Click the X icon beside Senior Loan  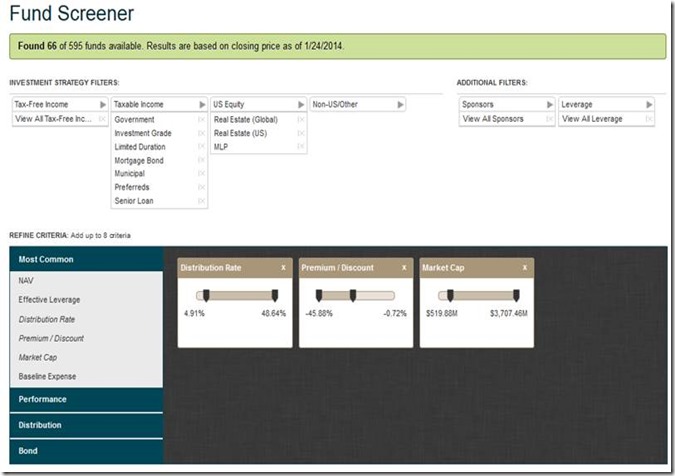[x=201, y=201]
